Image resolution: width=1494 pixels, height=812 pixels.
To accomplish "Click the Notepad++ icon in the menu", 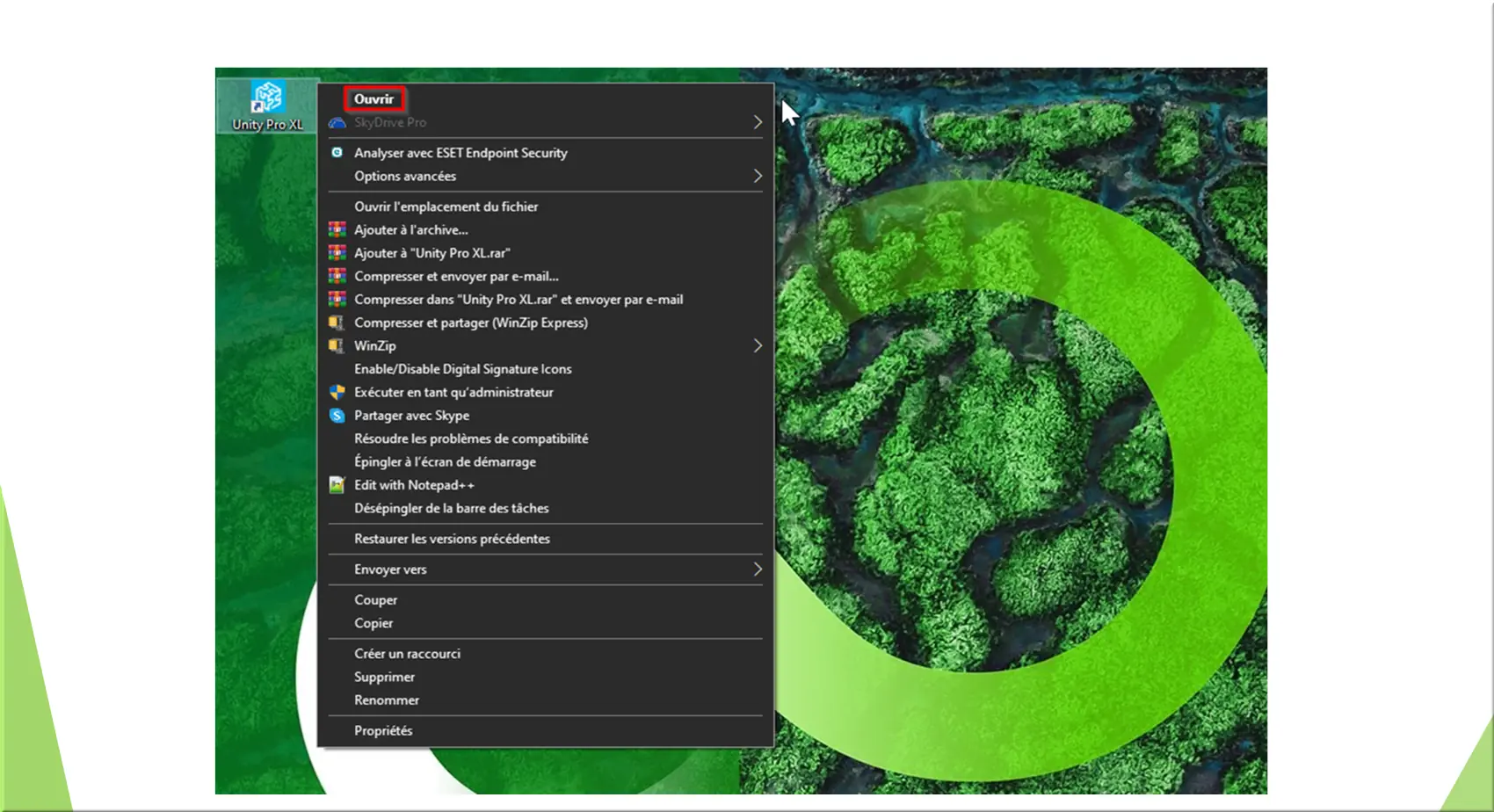I will click(x=337, y=485).
